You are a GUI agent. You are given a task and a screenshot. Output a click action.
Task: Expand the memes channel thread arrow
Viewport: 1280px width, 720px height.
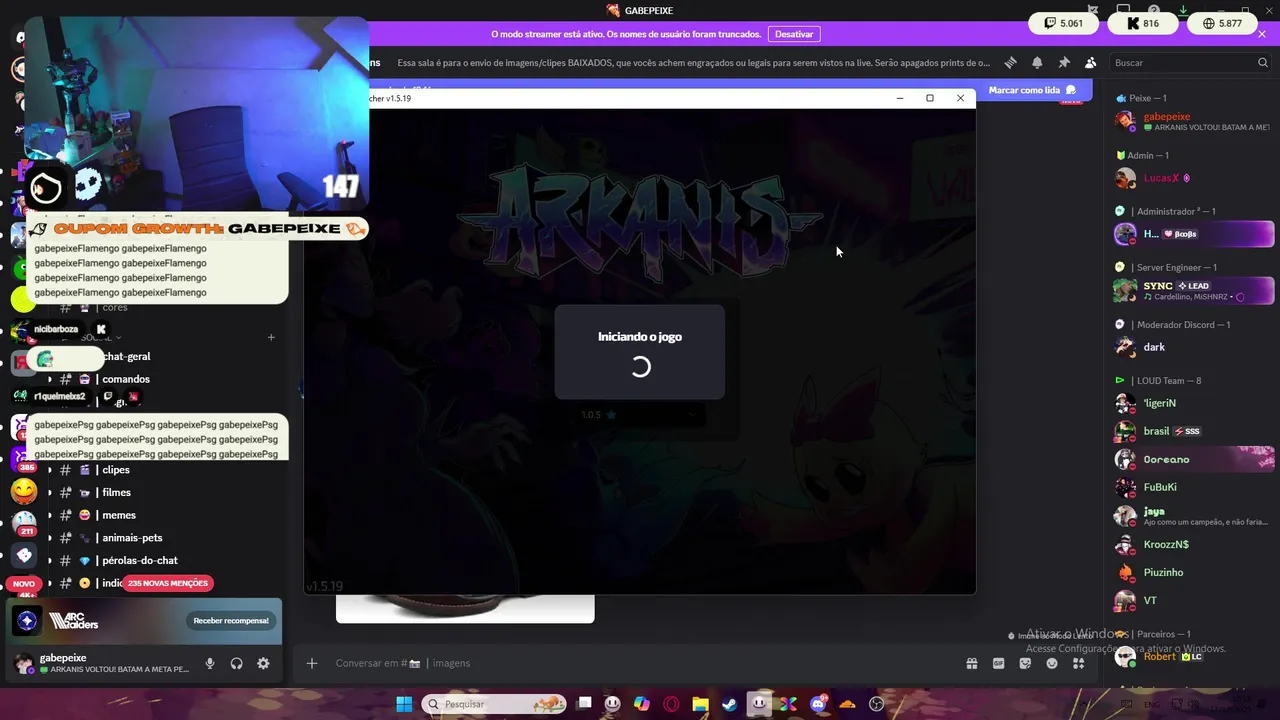point(50,515)
